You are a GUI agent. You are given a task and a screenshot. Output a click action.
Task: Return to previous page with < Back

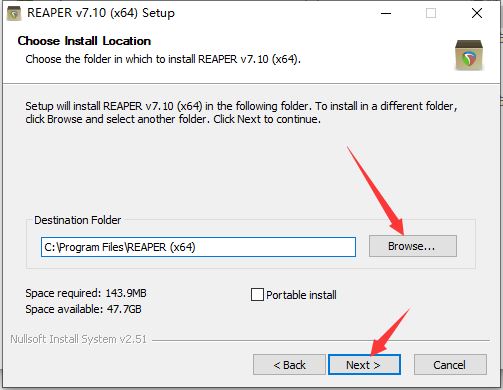289,365
